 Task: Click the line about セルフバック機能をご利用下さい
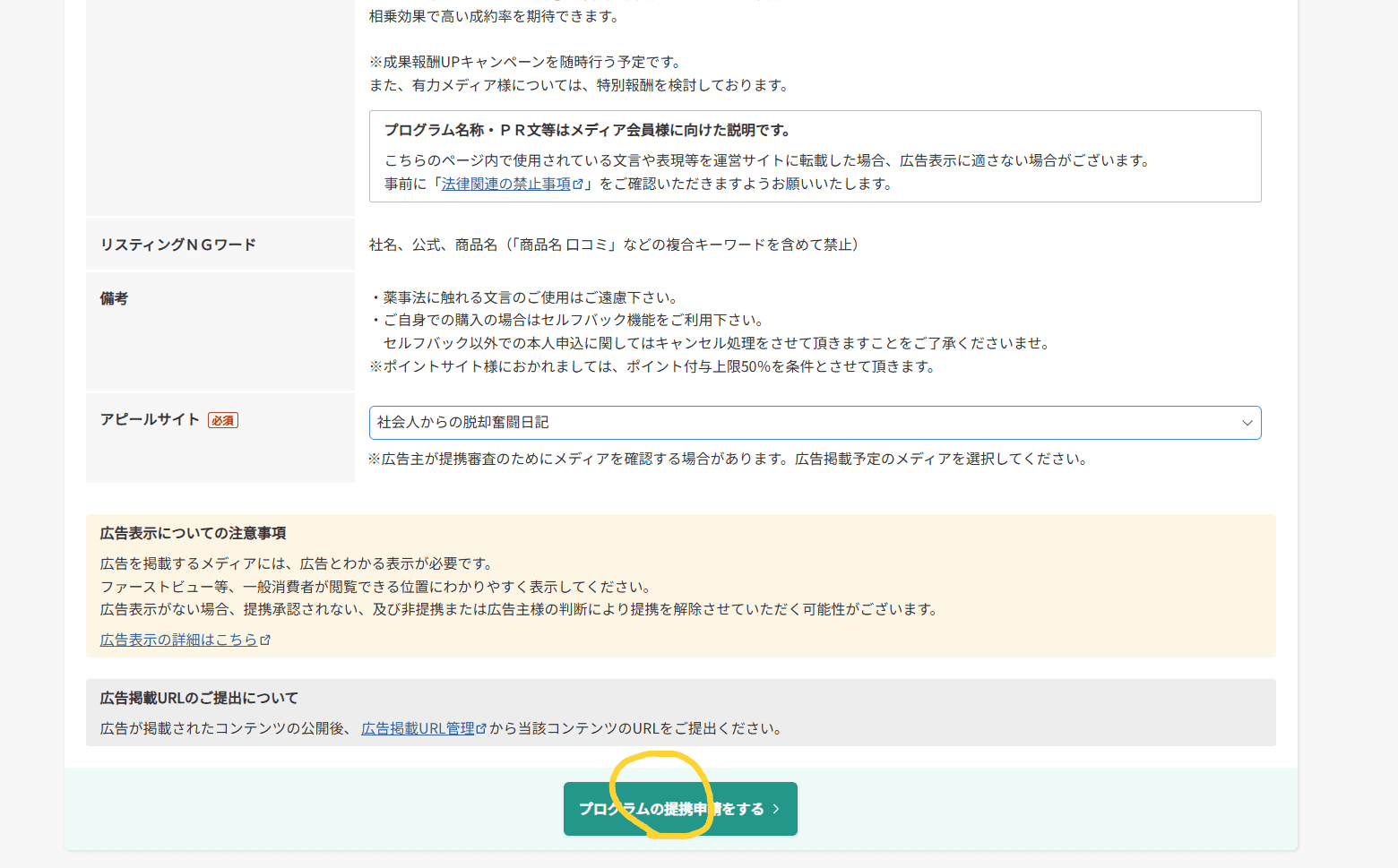coord(568,320)
